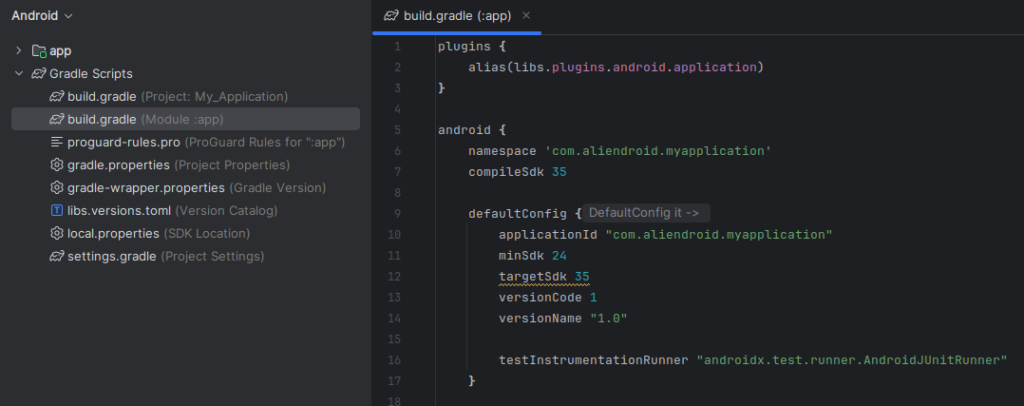
Task: Open the Android project view dropdown
Action: (x=42, y=16)
